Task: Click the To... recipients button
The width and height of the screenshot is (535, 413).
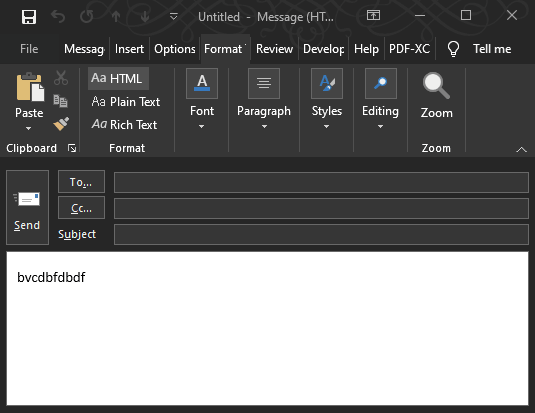Action: tap(81, 182)
